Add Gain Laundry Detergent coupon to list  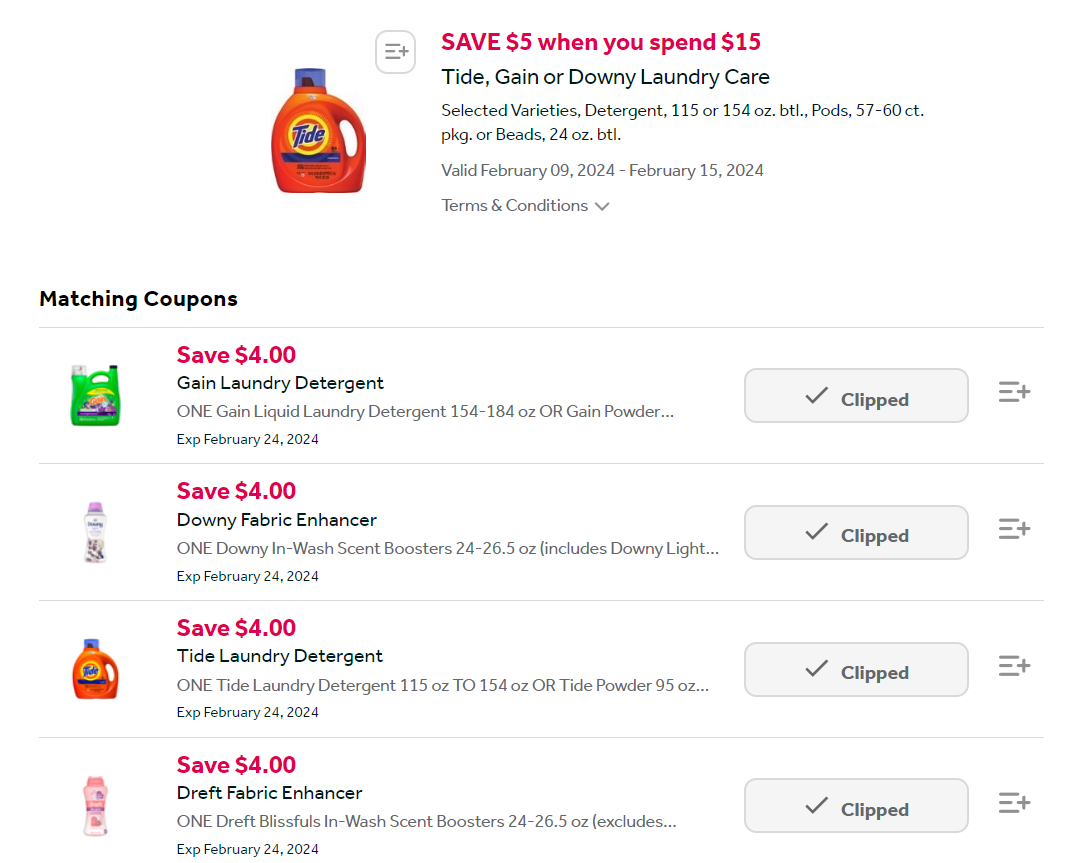[x=1014, y=392]
